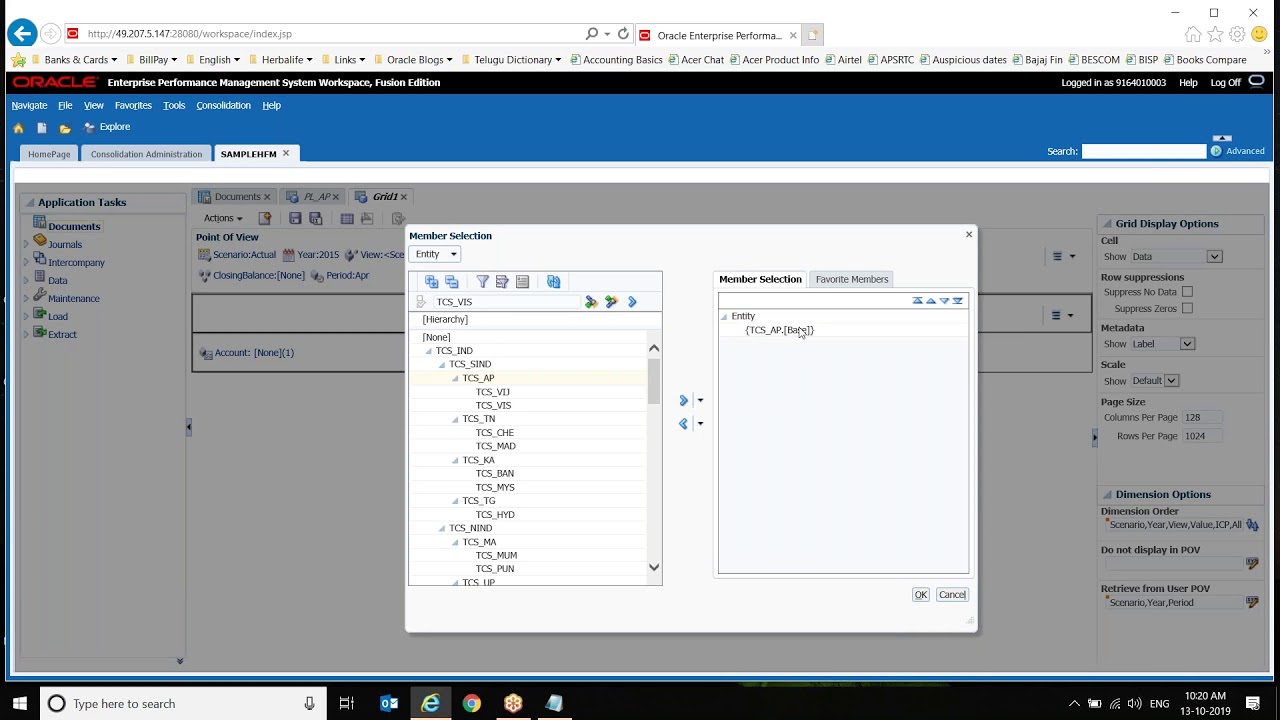The width and height of the screenshot is (1280, 720).
Task: Click the Save icon in Grid1 toolbar
Action: [295, 218]
